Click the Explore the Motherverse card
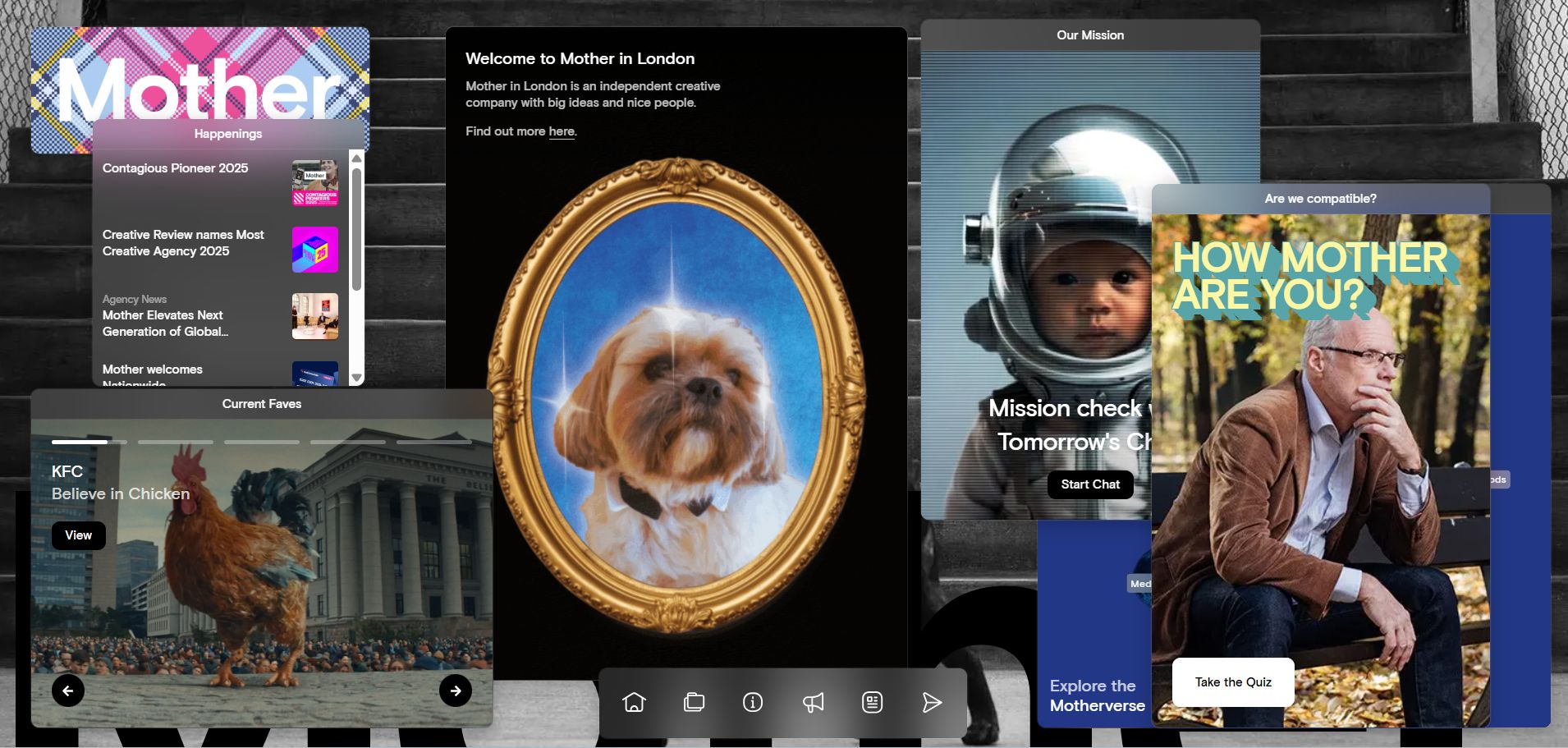Viewport: 1568px width, 748px height. point(1096,695)
